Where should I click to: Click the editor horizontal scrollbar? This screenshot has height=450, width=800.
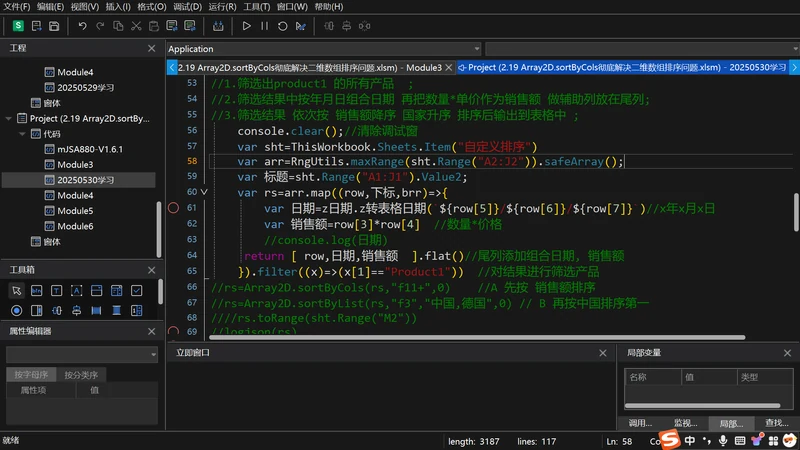tap(477, 337)
